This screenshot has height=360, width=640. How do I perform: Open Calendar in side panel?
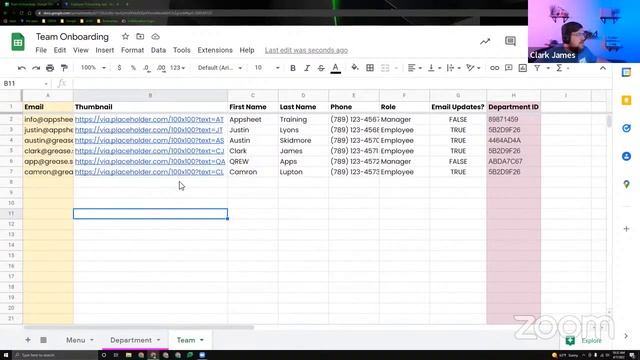626,73
